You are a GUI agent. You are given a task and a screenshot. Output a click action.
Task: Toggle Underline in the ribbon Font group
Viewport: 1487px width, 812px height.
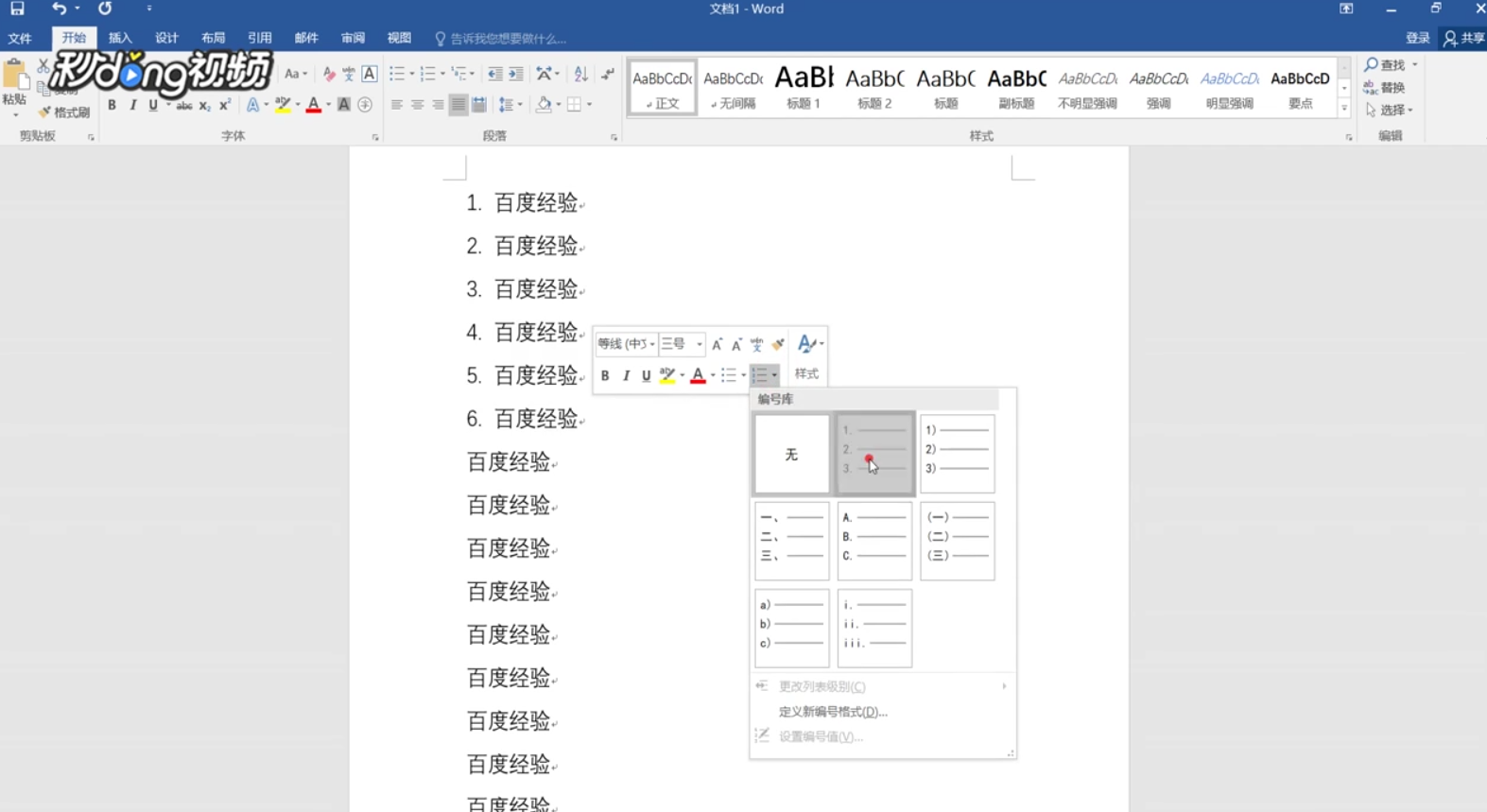(153, 105)
